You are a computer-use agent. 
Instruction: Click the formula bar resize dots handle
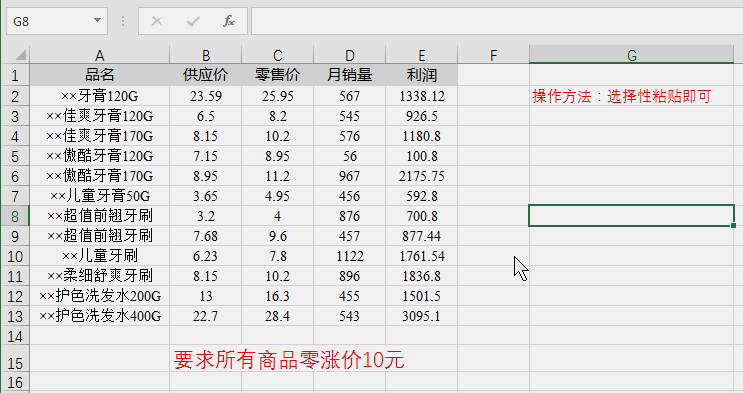pos(123,21)
